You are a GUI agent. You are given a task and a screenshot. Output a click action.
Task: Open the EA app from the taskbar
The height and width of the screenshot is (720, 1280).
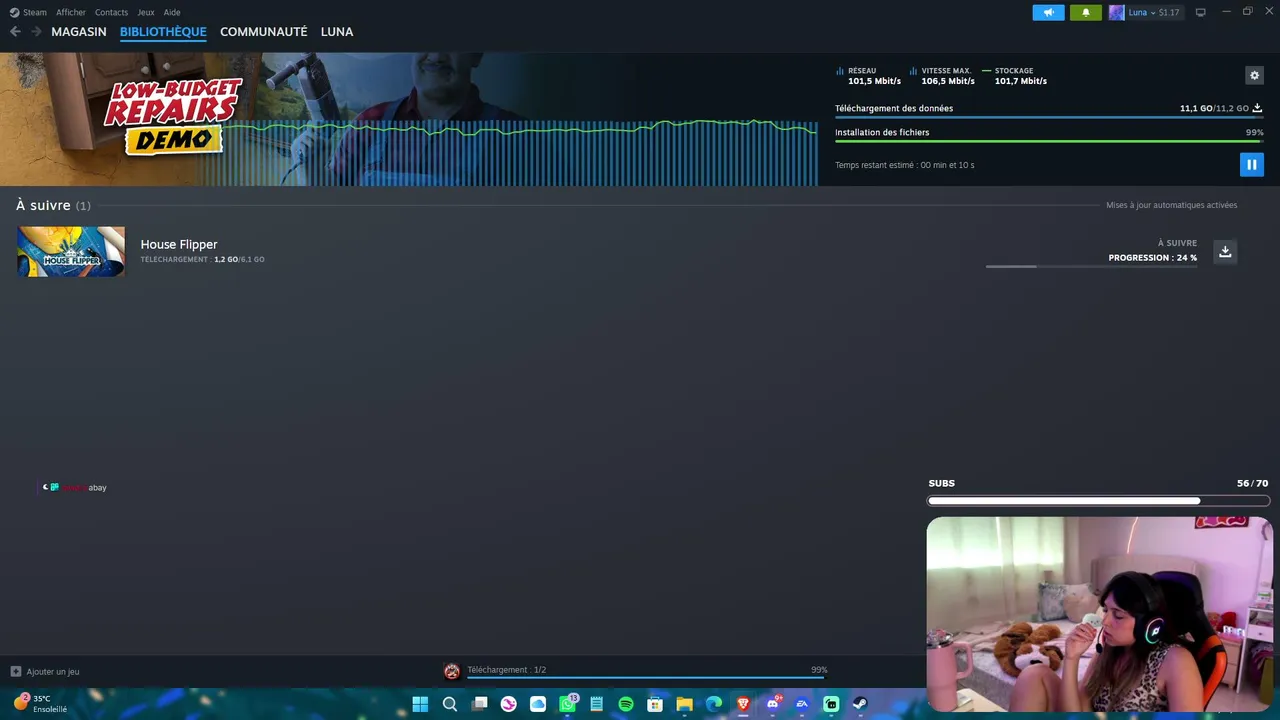[x=802, y=704]
